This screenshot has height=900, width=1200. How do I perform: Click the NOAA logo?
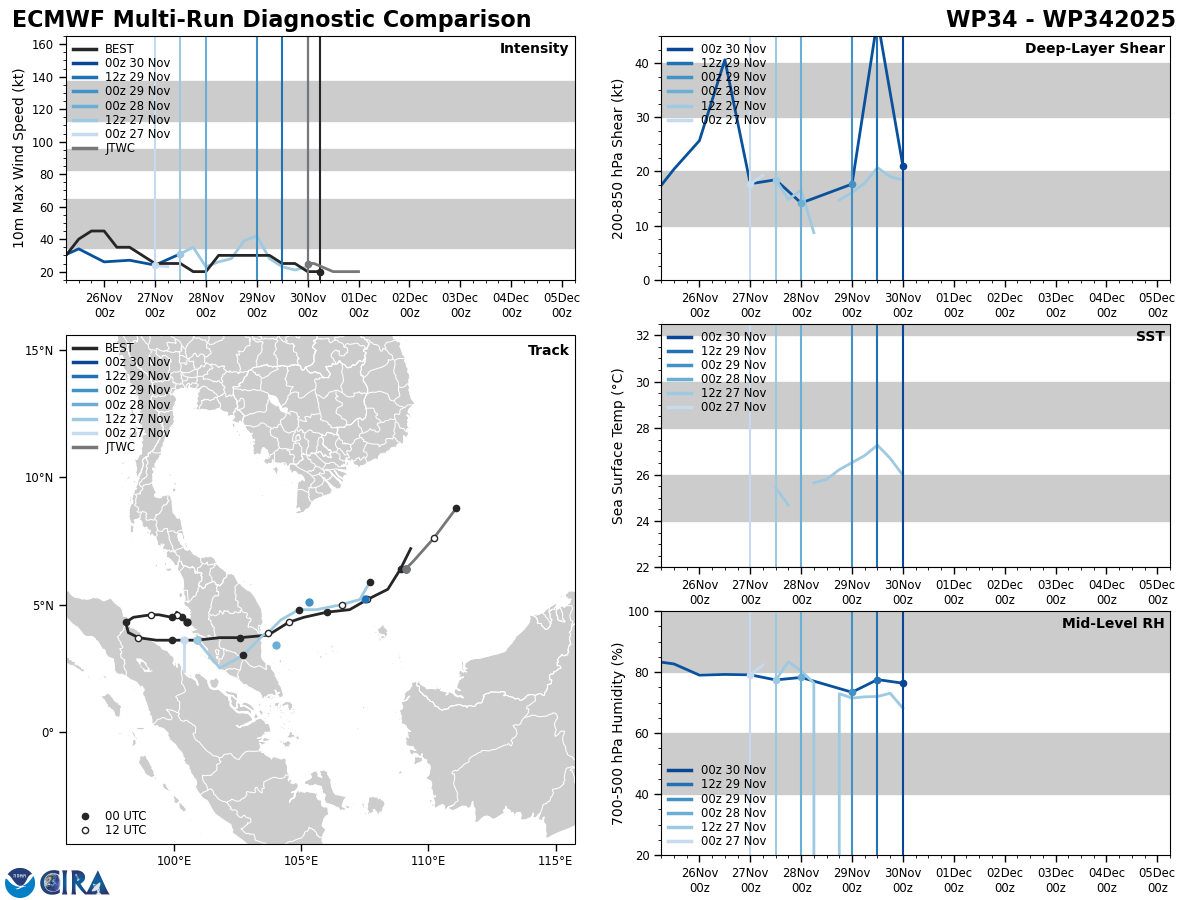coord(20,882)
